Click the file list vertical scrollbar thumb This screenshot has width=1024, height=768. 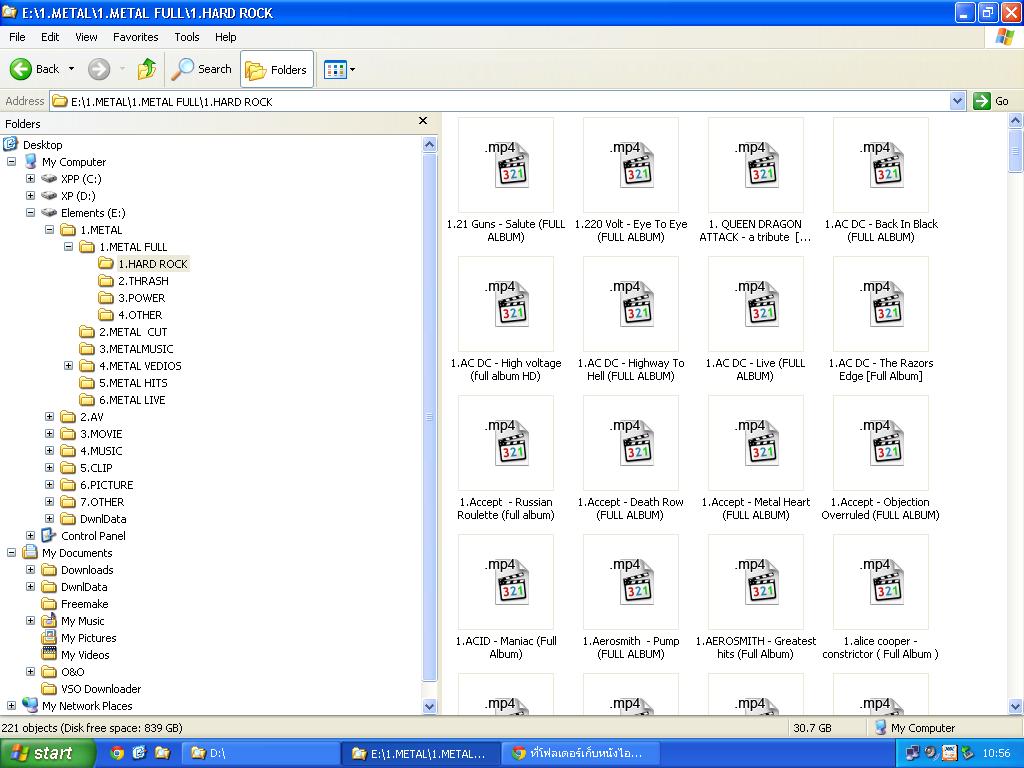[x=1016, y=151]
